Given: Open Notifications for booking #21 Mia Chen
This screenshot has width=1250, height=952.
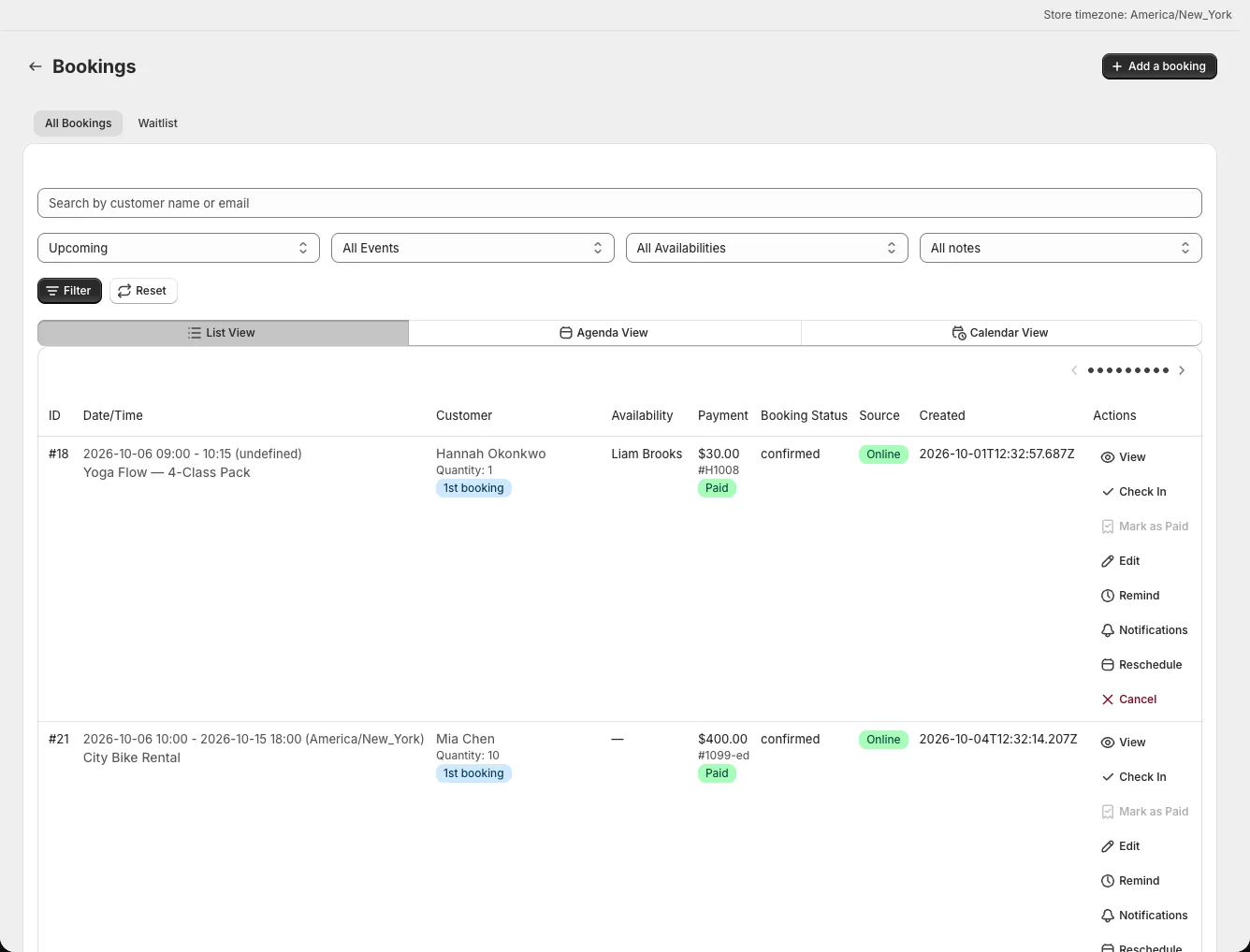Looking at the screenshot, I should click(x=1144, y=916).
